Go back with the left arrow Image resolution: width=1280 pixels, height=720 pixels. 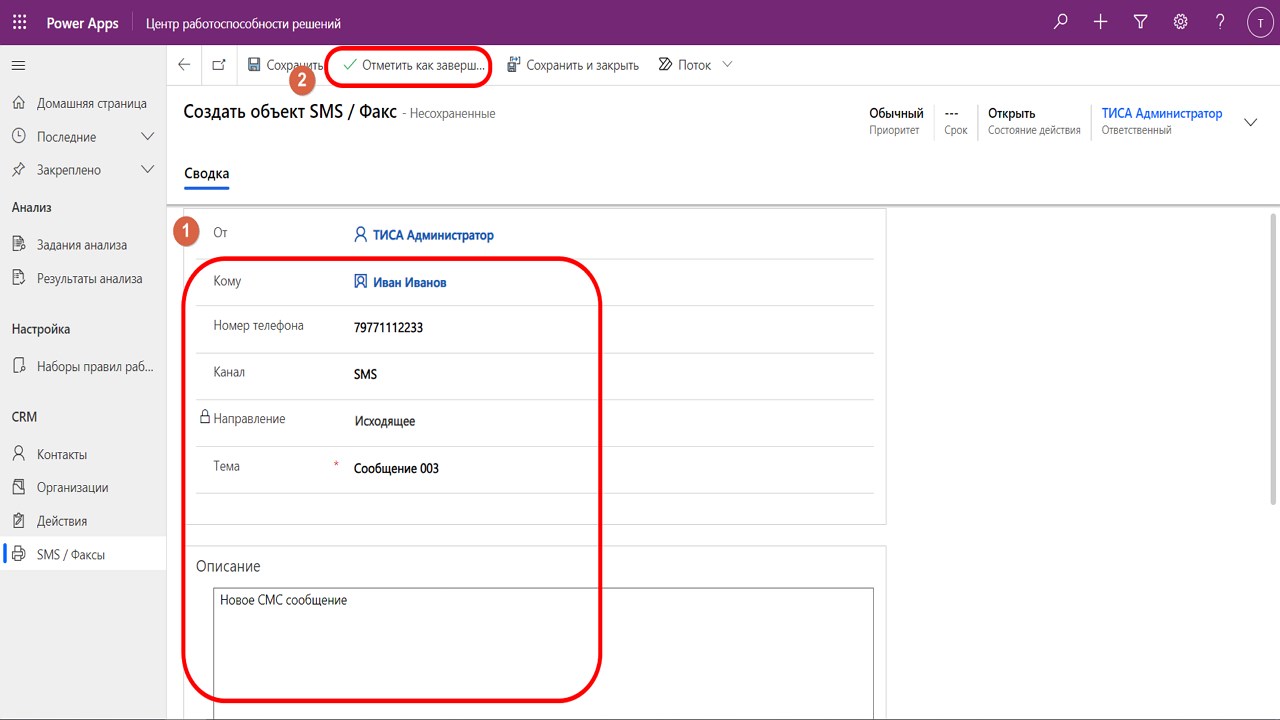[x=184, y=65]
